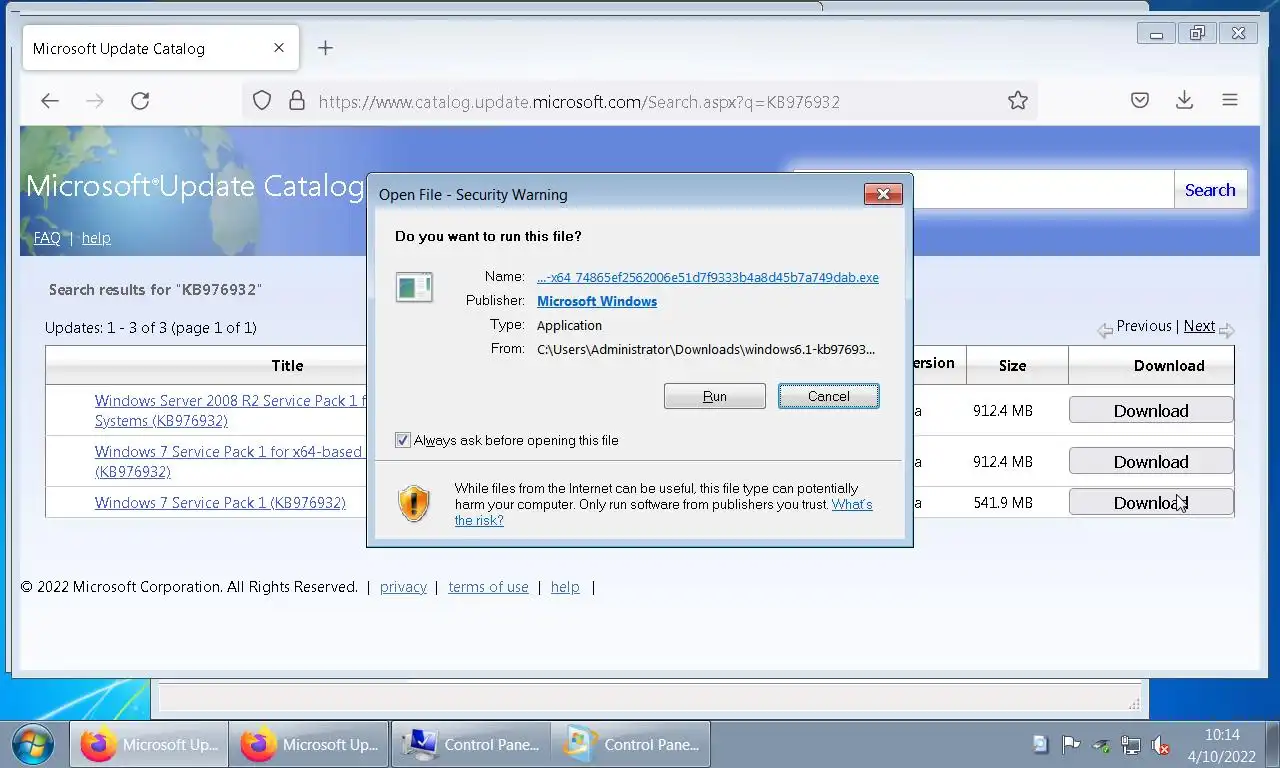Screen dimensions: 1280x768
Task: Download the 541.9 MB Windows 7 Service Pack
Action: (x=1151, y=502)
